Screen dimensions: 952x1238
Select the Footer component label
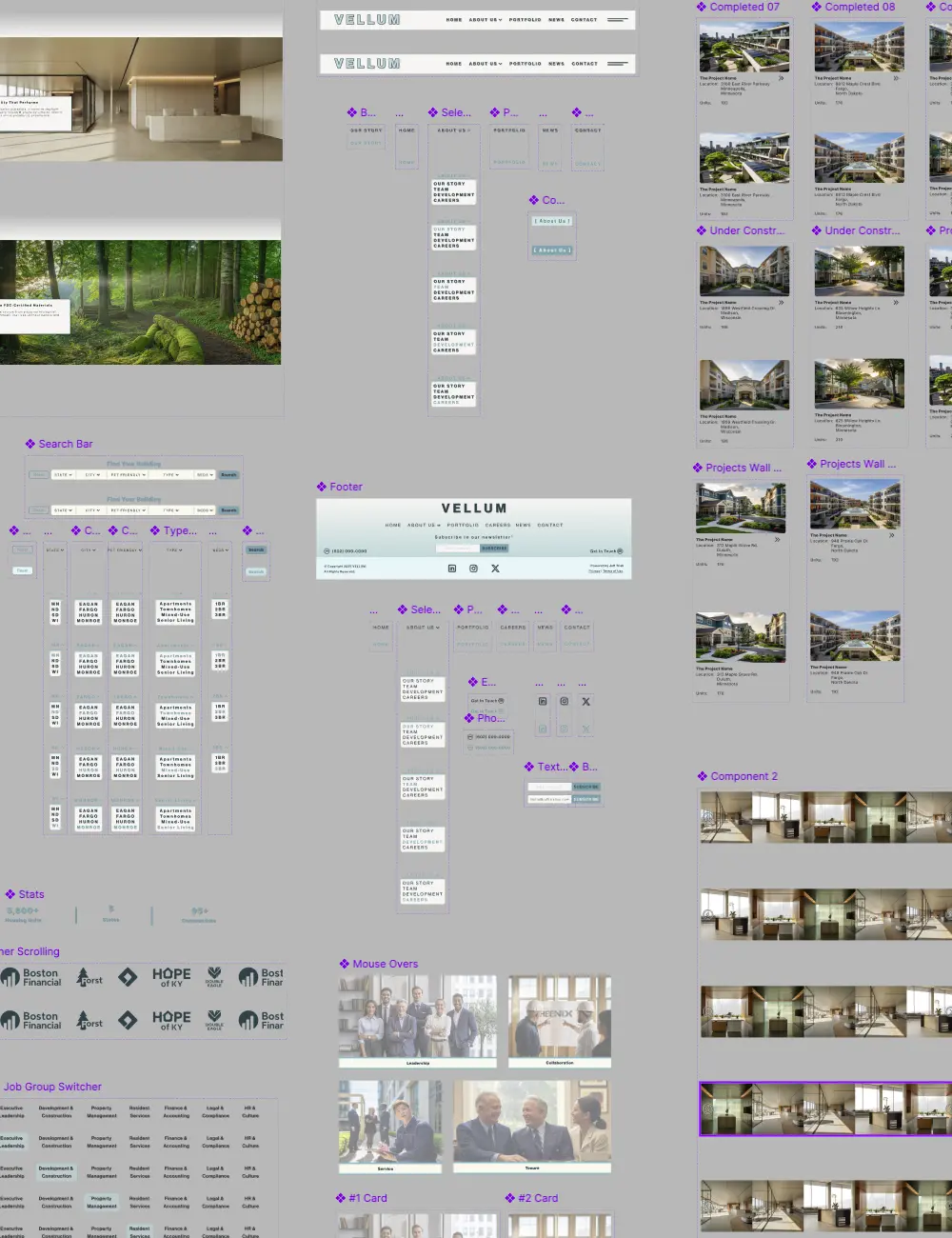347,487
